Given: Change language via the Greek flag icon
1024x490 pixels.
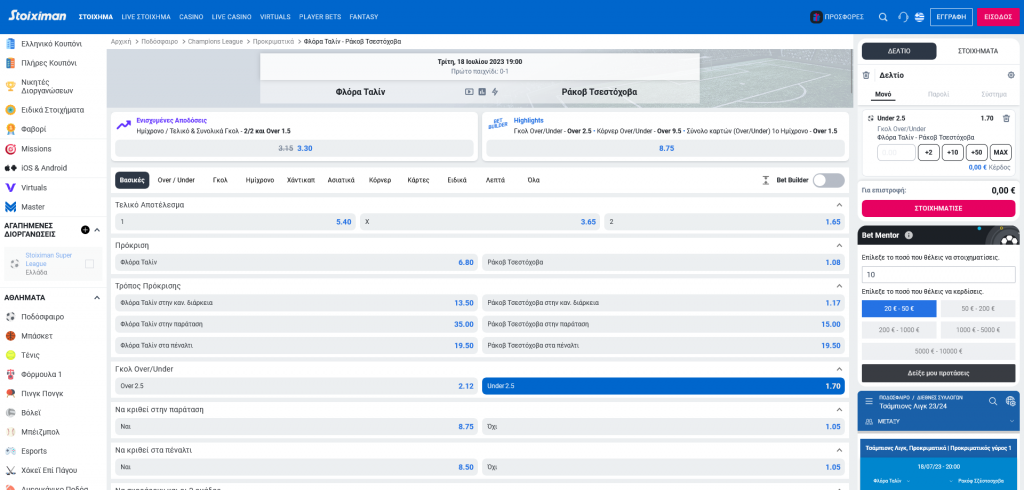Looking at the screenshot, I should click(x=920, y=17).
